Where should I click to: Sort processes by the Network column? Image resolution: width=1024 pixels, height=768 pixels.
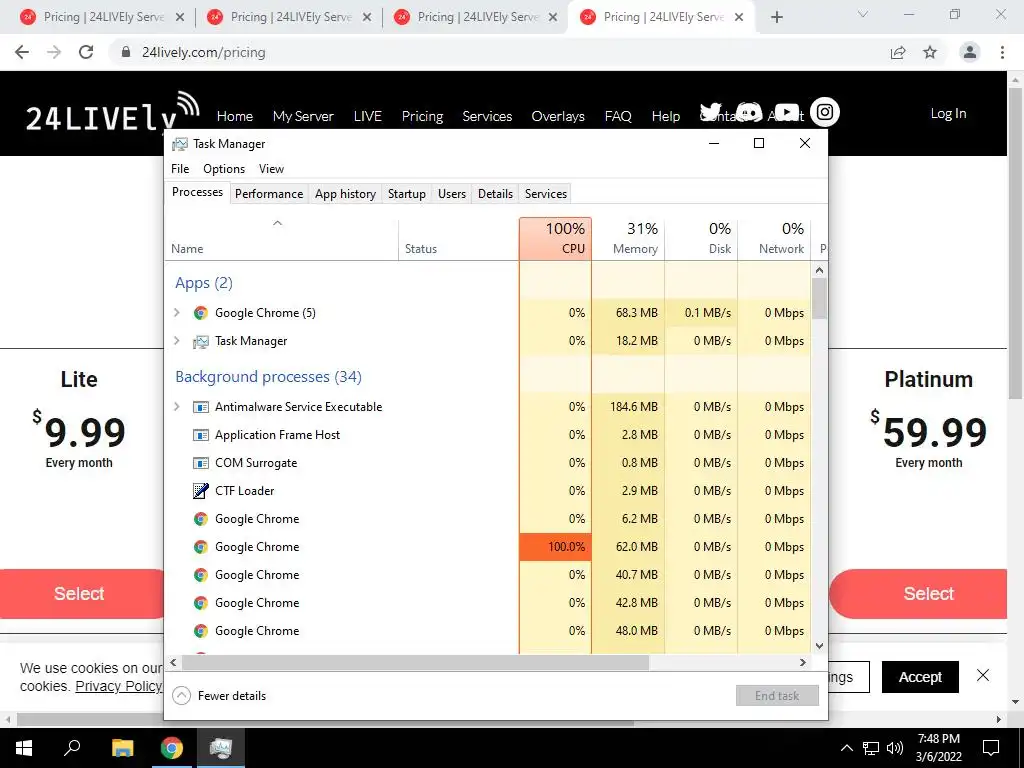click(x=775, y=239)
